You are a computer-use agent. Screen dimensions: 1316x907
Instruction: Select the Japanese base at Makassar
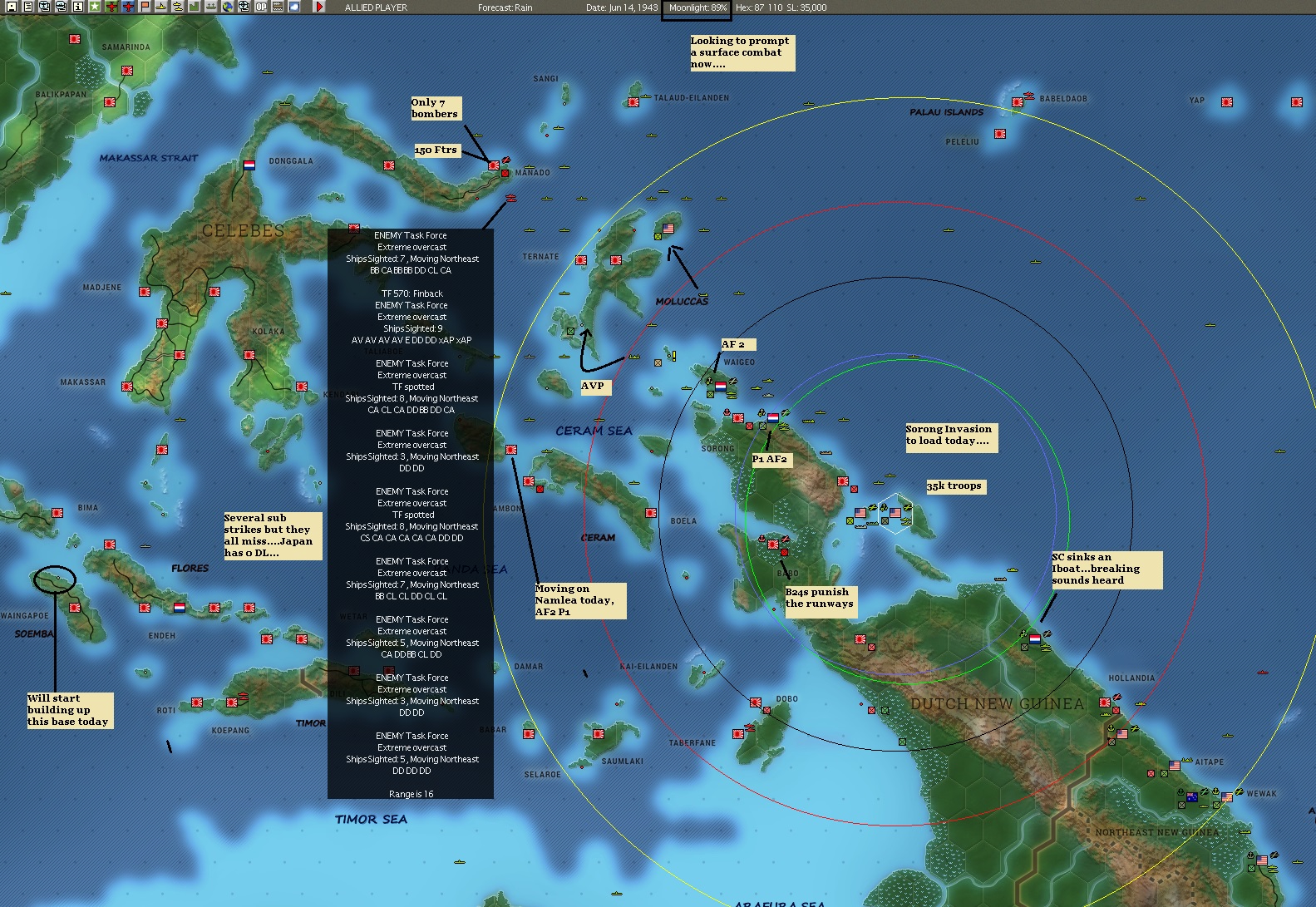[127, 387]
